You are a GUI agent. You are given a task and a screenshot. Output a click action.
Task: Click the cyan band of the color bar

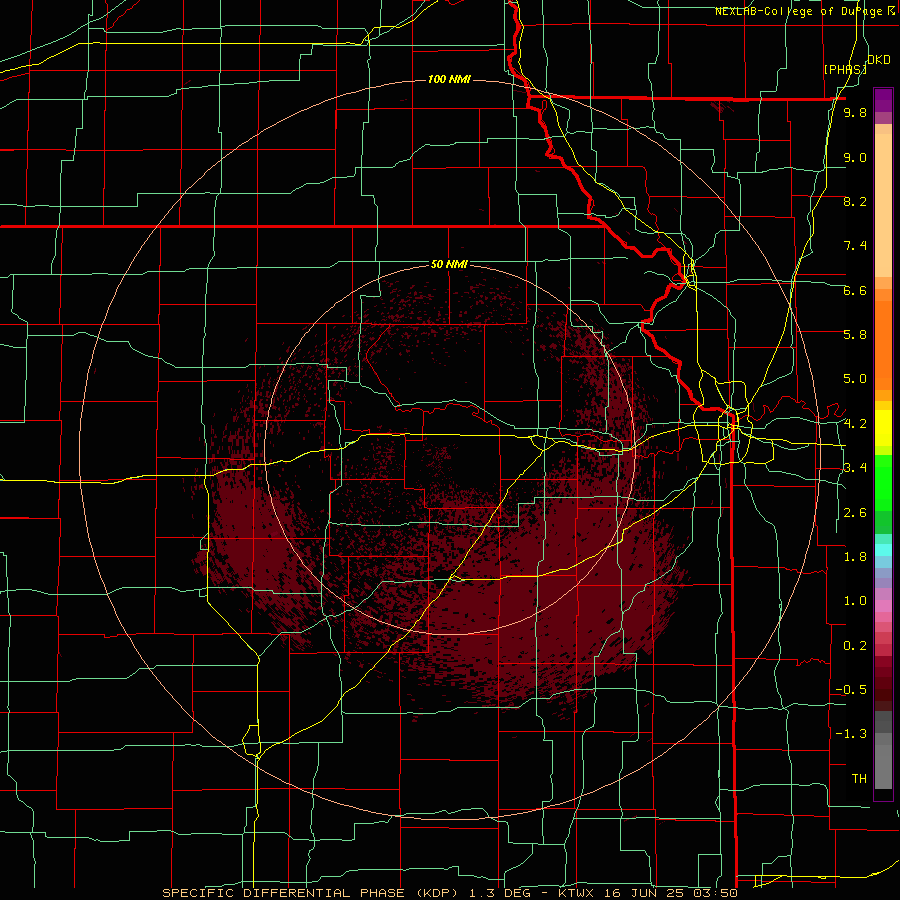coord(883,550)
